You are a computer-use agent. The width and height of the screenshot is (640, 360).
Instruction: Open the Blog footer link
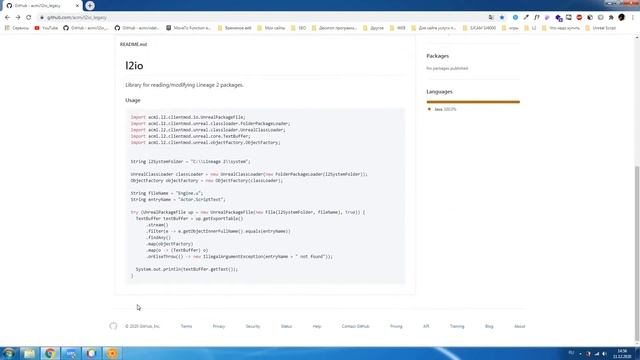click(x=489, y=327)
